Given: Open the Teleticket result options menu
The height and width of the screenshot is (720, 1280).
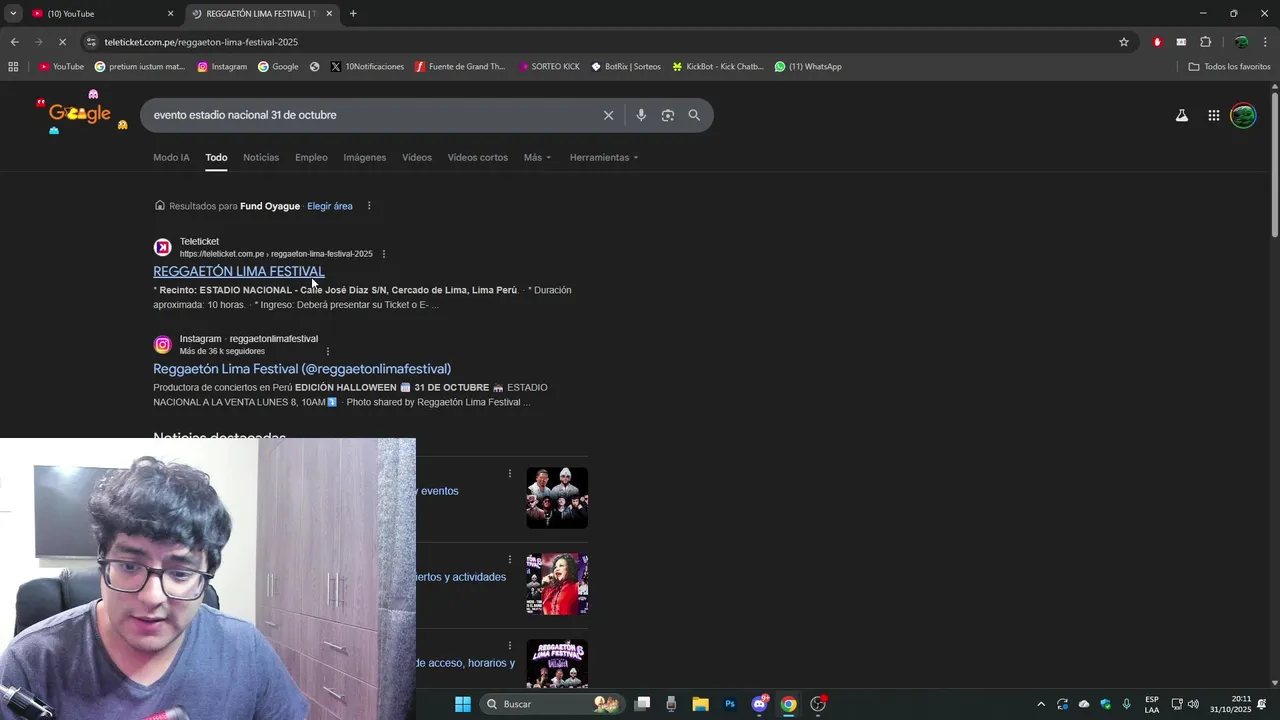Looking at the screenshot, I should [384, 254].
